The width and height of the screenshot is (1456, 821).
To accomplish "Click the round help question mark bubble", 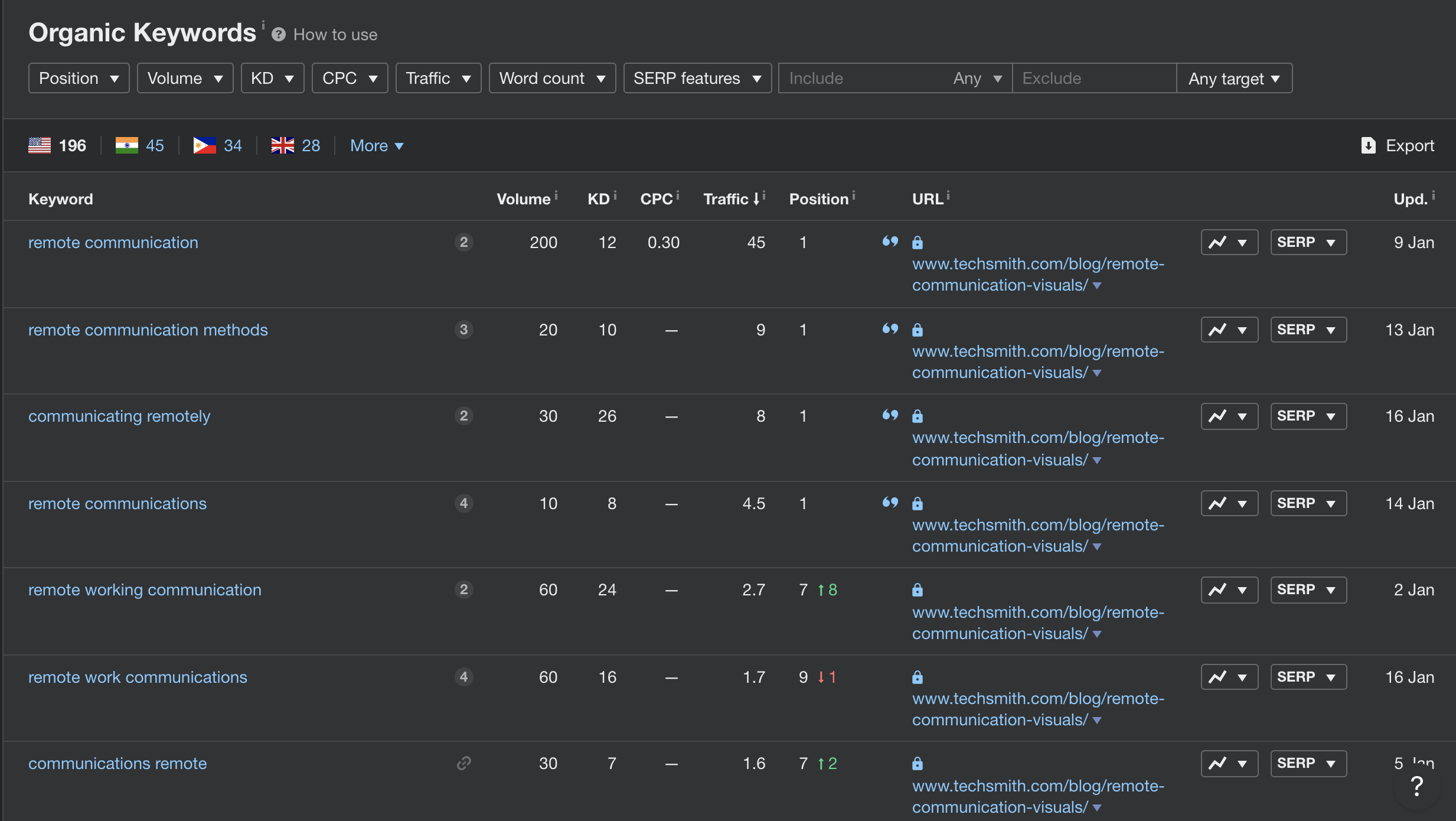I will point(1416,786).
